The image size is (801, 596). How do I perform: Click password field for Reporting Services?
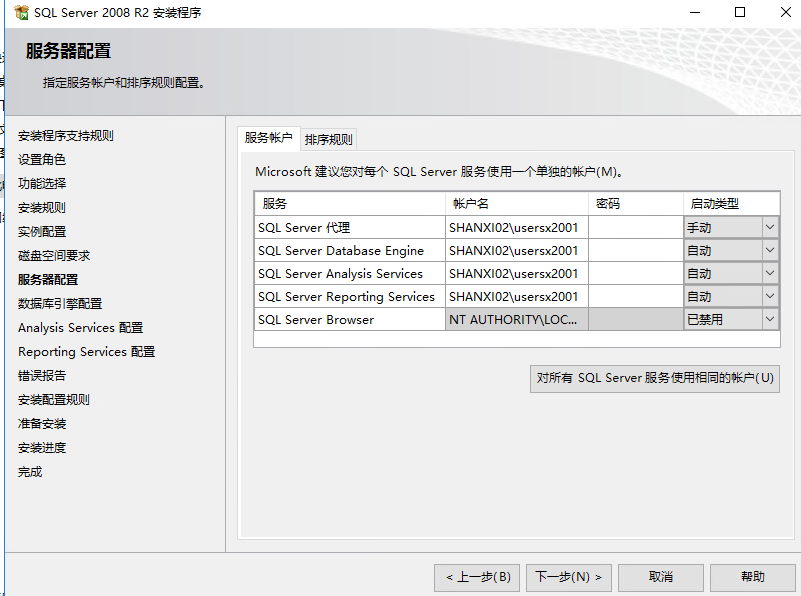click(635, 296)
